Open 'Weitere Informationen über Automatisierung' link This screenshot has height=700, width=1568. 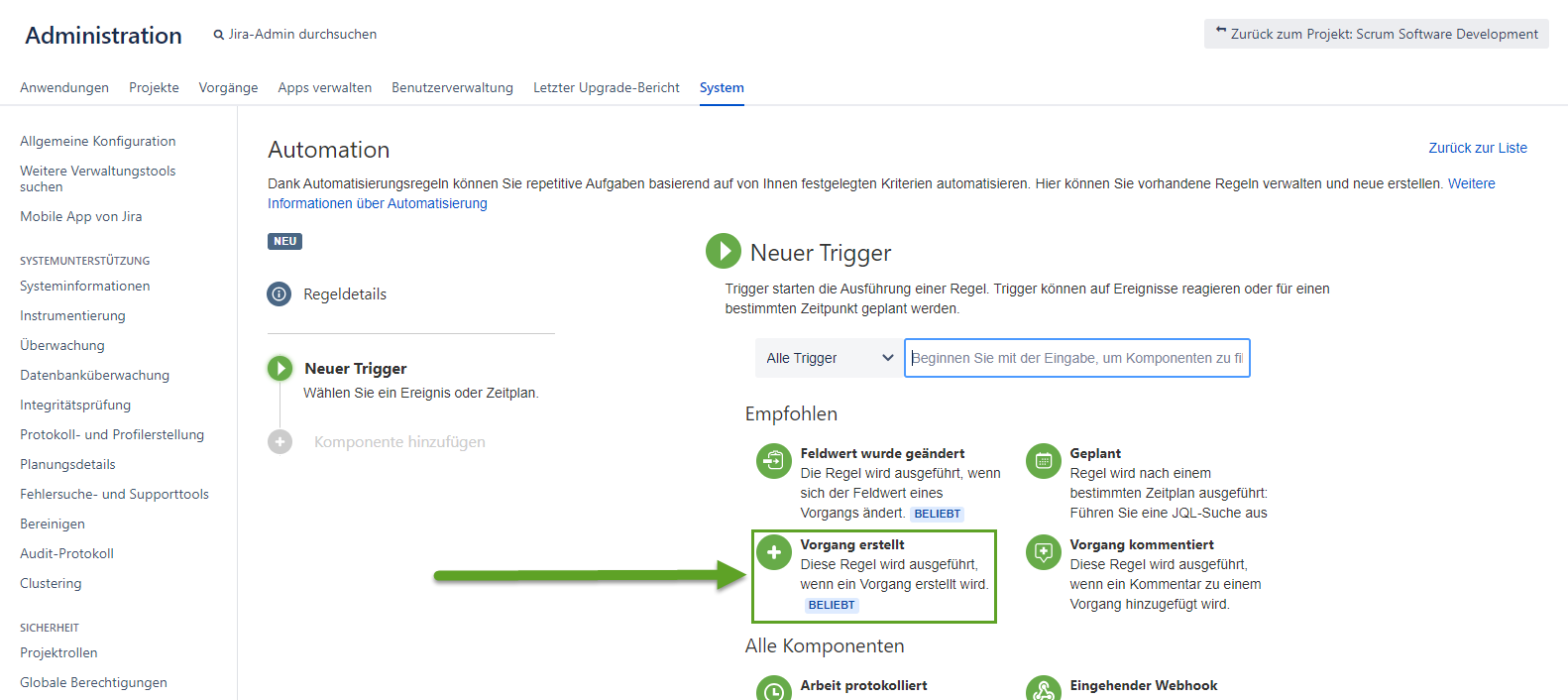[x=377, y=203]
